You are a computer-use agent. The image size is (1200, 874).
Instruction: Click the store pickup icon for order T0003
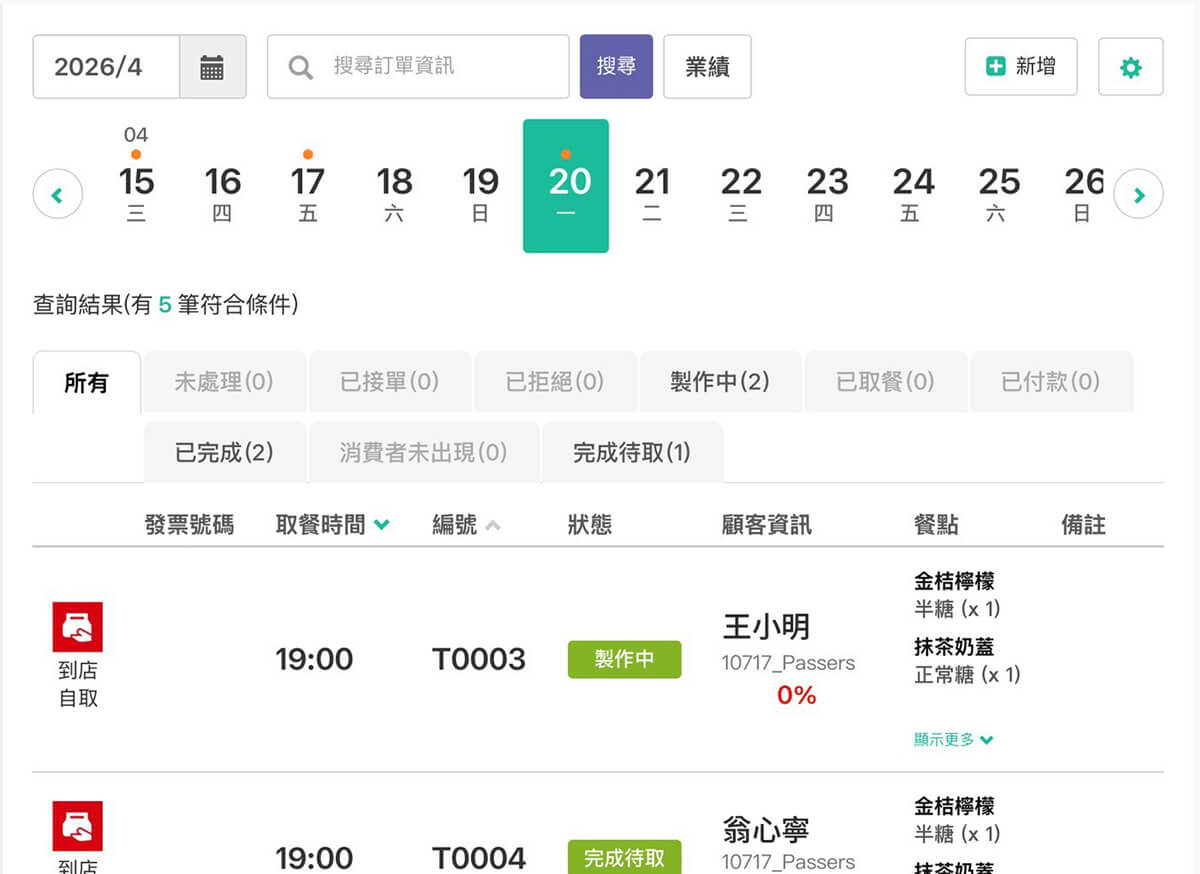click(78, 627)
